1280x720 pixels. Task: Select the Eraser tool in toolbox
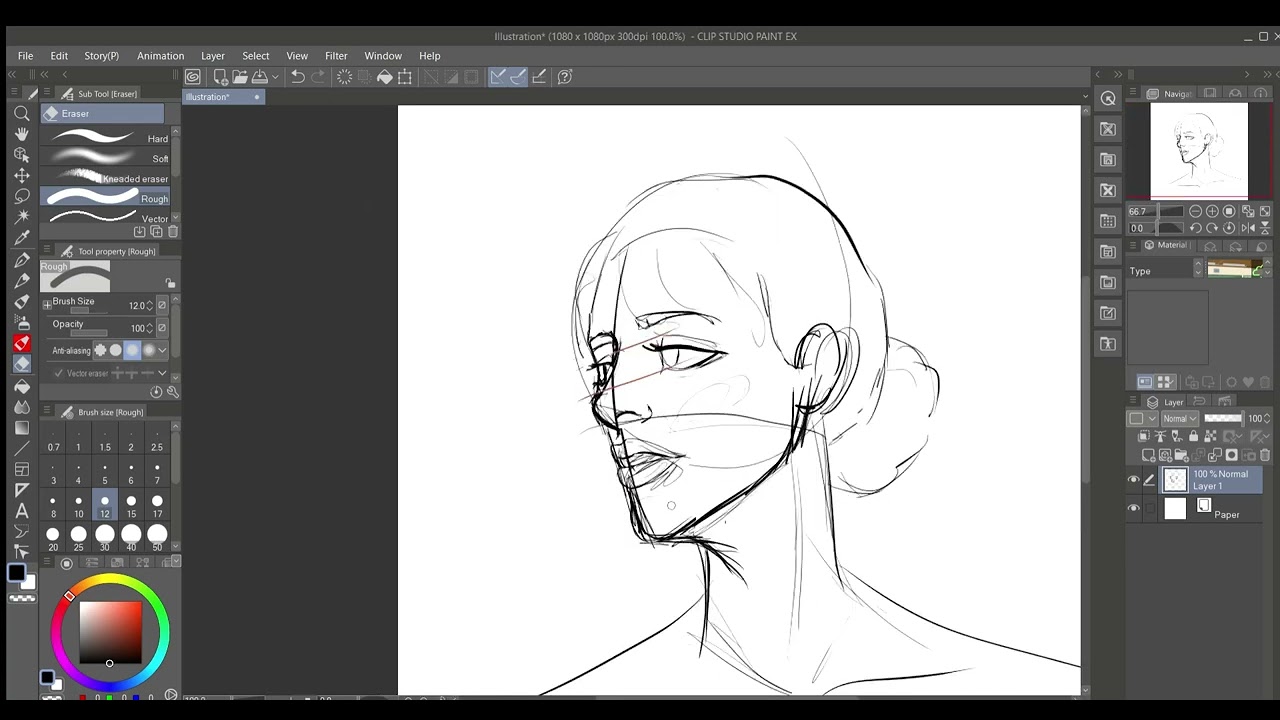point(22,364)
